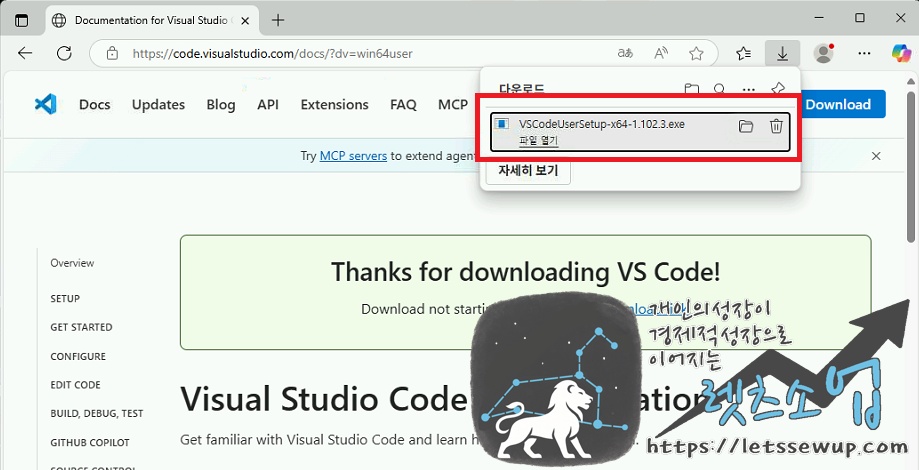The width and height of the screenshot is (919, 470).
Task: Click the vertical page scrollbar thumb
Action: (911, 167)
